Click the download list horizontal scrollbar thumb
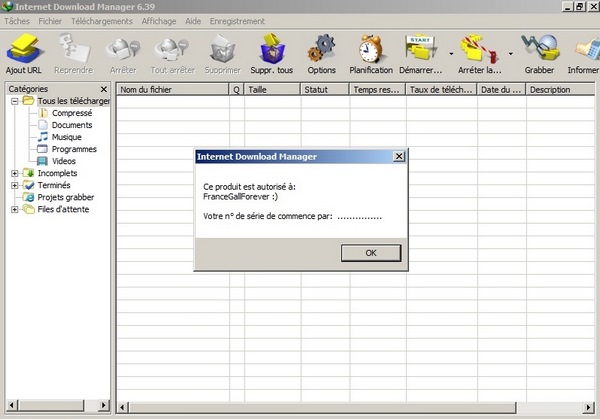 (x=322, y=408)
